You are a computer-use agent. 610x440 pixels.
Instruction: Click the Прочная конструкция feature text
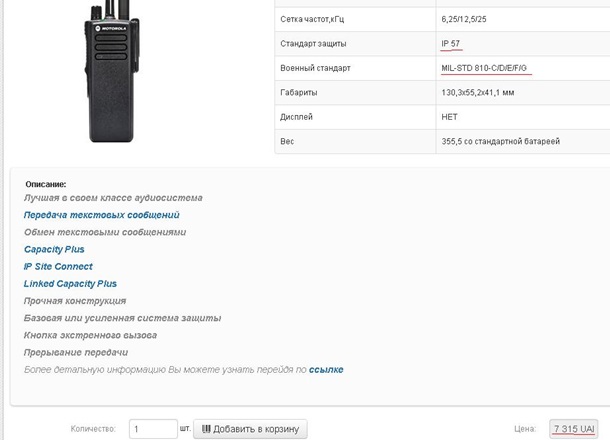click(75, 301)
